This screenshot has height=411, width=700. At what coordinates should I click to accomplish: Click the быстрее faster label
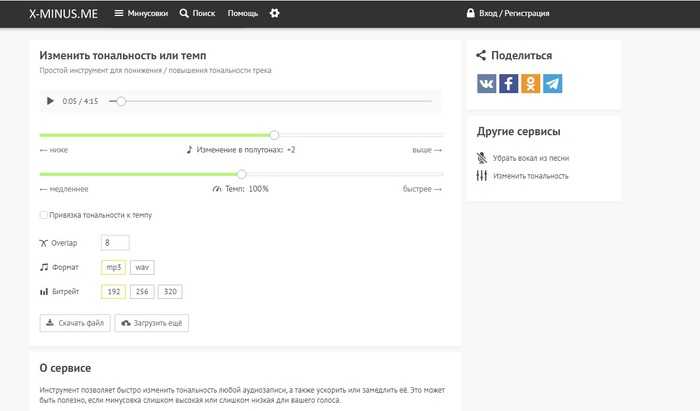pyautogui.click(x=422, y=189)
